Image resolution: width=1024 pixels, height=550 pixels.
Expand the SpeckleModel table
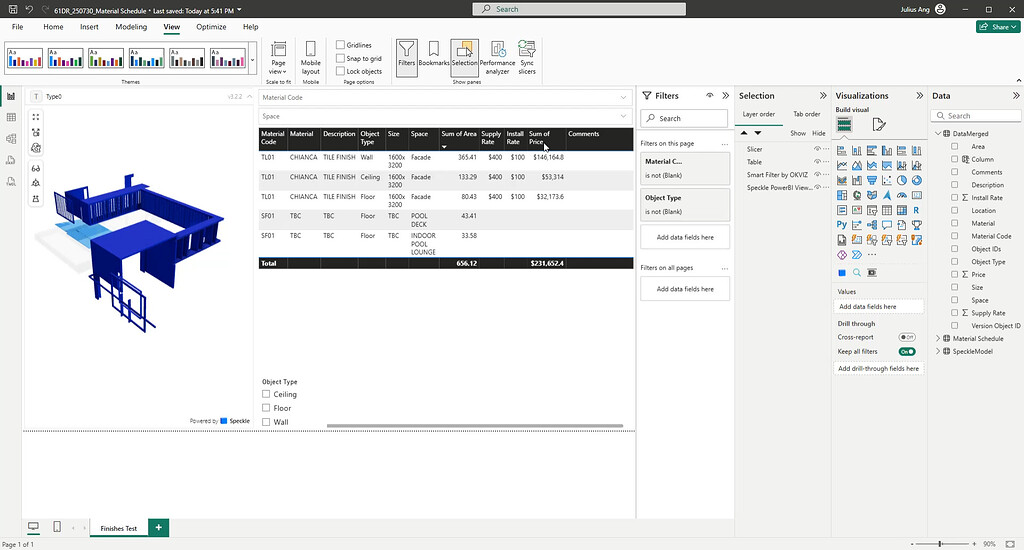(x=938, y=351)
